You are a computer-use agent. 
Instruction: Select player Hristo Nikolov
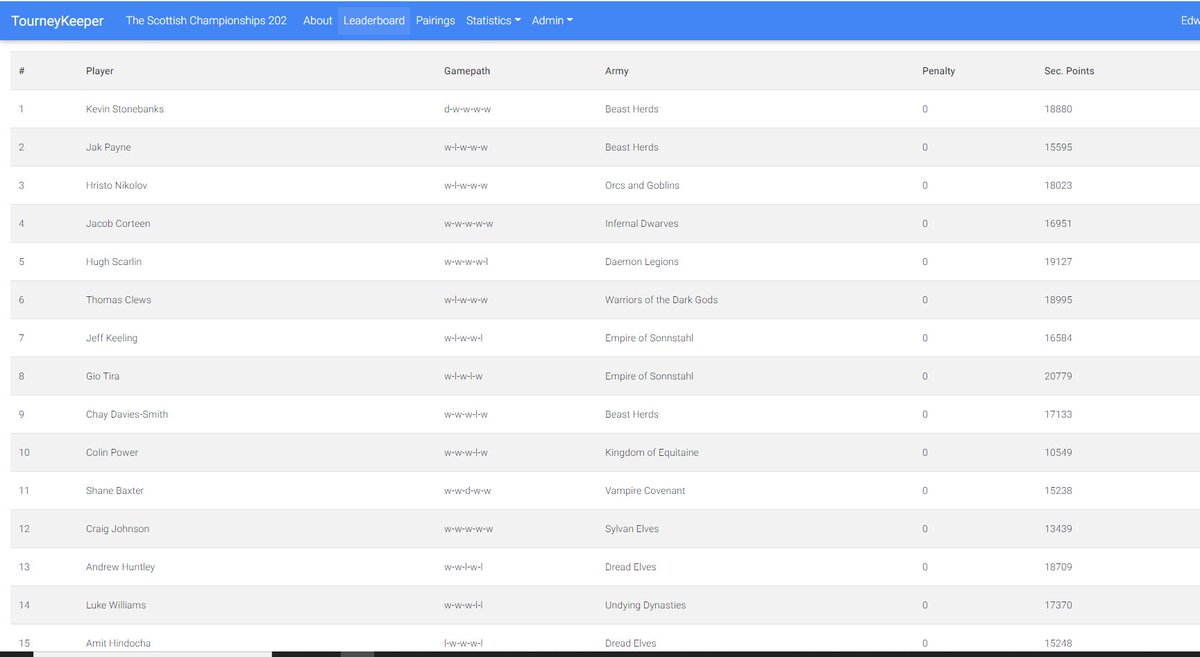pyautogui.click(x=117, y=185)
